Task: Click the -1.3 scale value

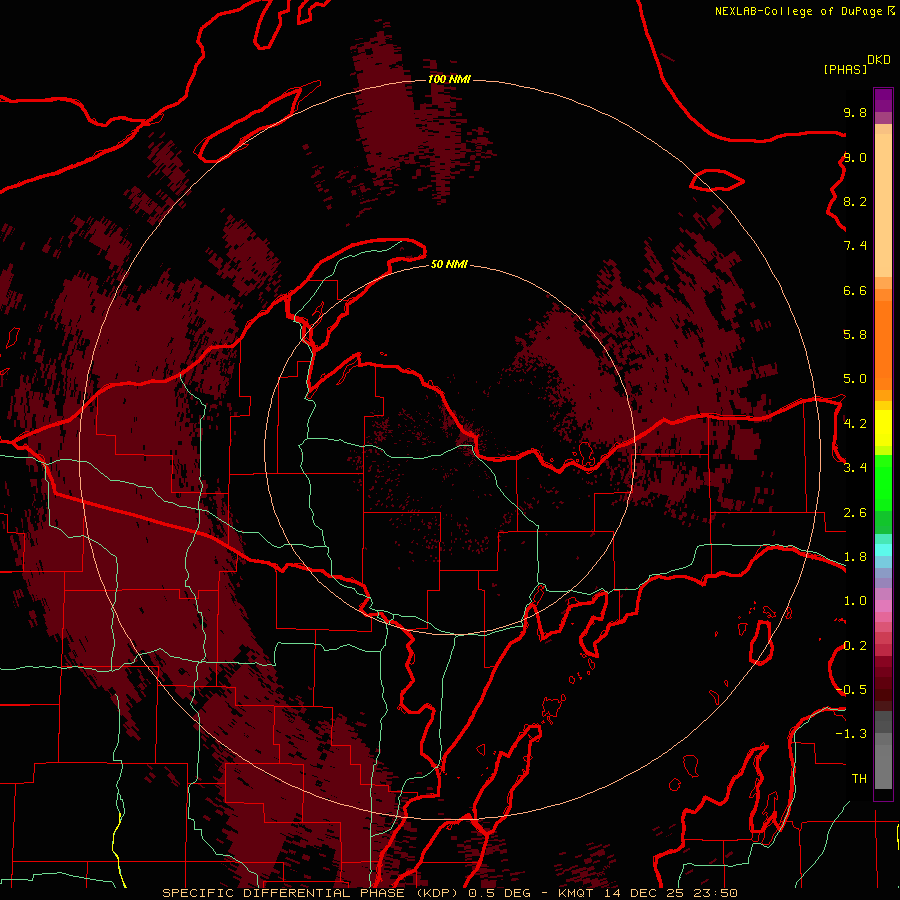Action: 851,734
